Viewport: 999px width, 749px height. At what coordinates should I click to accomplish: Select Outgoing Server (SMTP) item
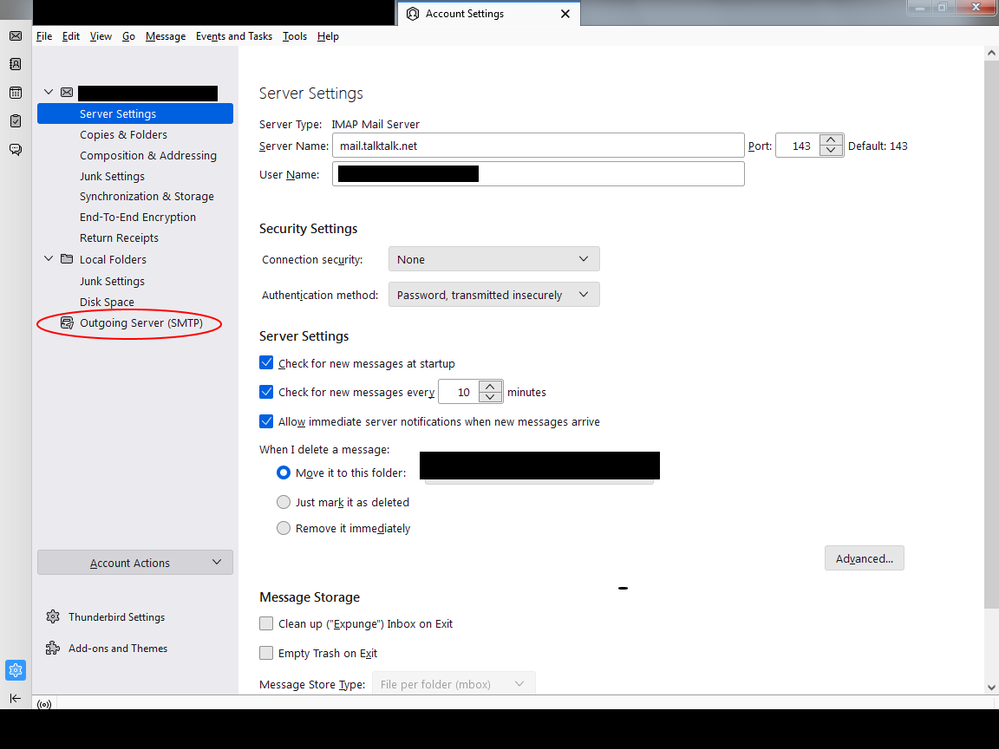(141, 323)
